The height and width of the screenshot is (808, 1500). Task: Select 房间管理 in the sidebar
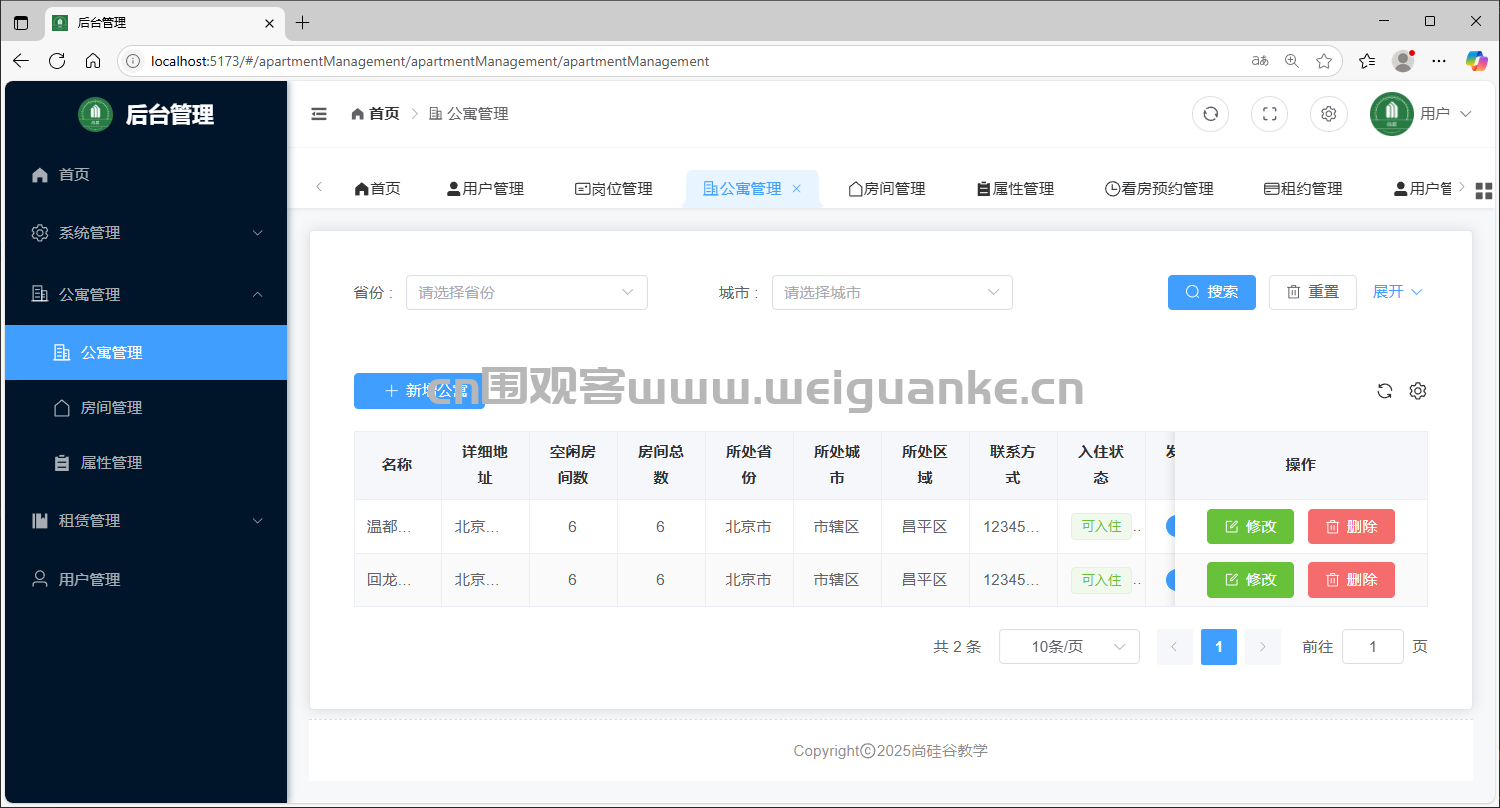(x=146, y=408)
